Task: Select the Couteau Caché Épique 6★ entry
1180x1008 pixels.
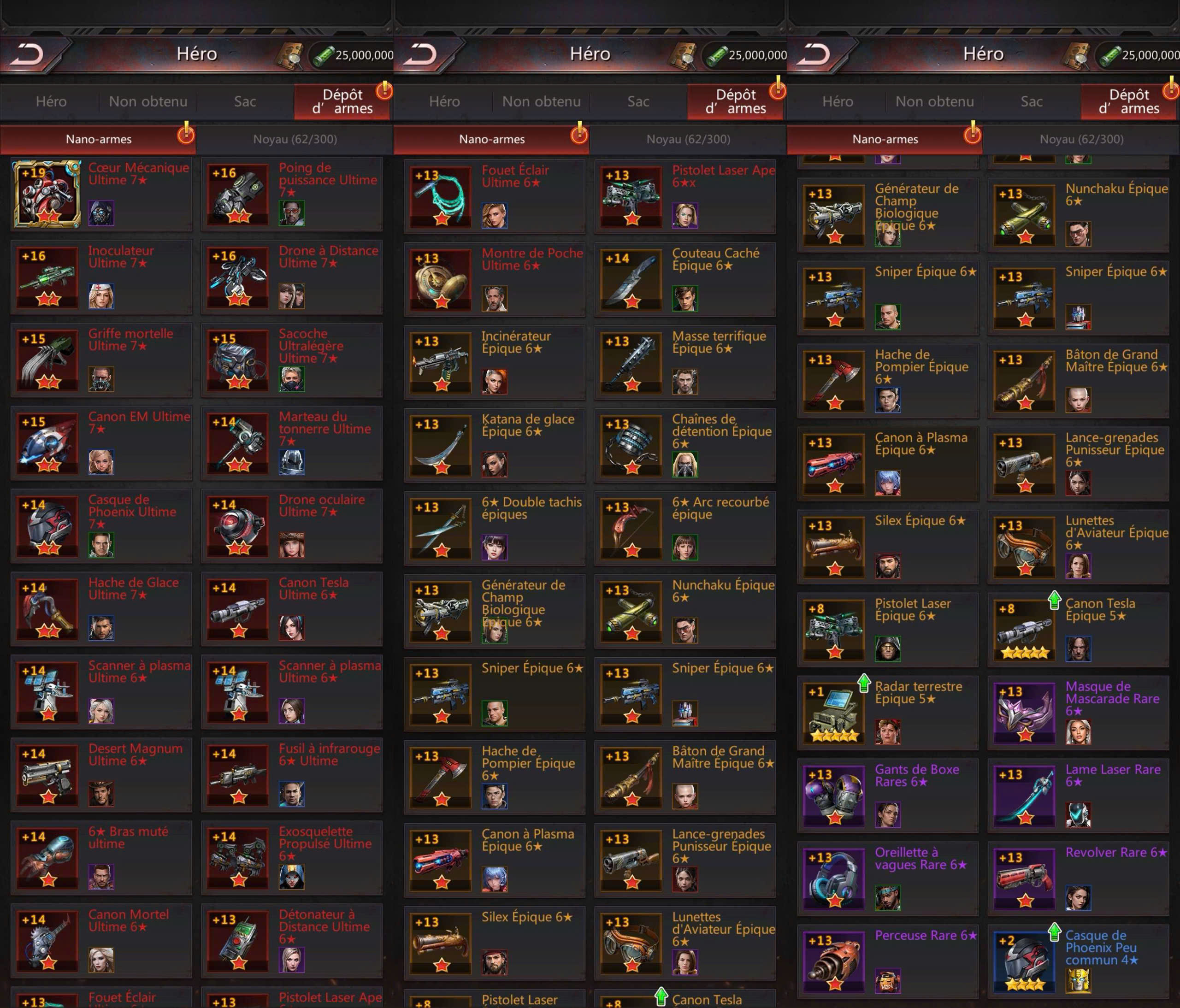Action: [685, 280]
